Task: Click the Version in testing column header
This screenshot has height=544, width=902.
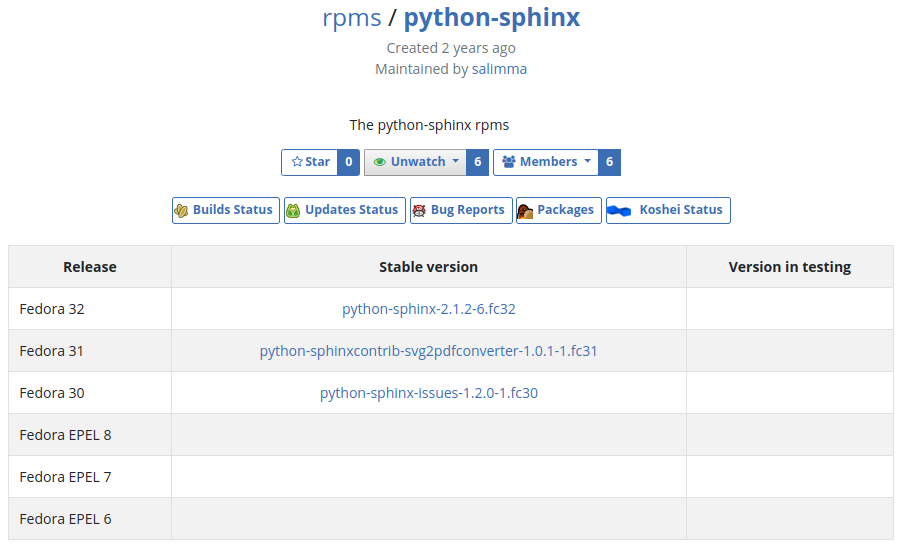Action: click(790, 267)
